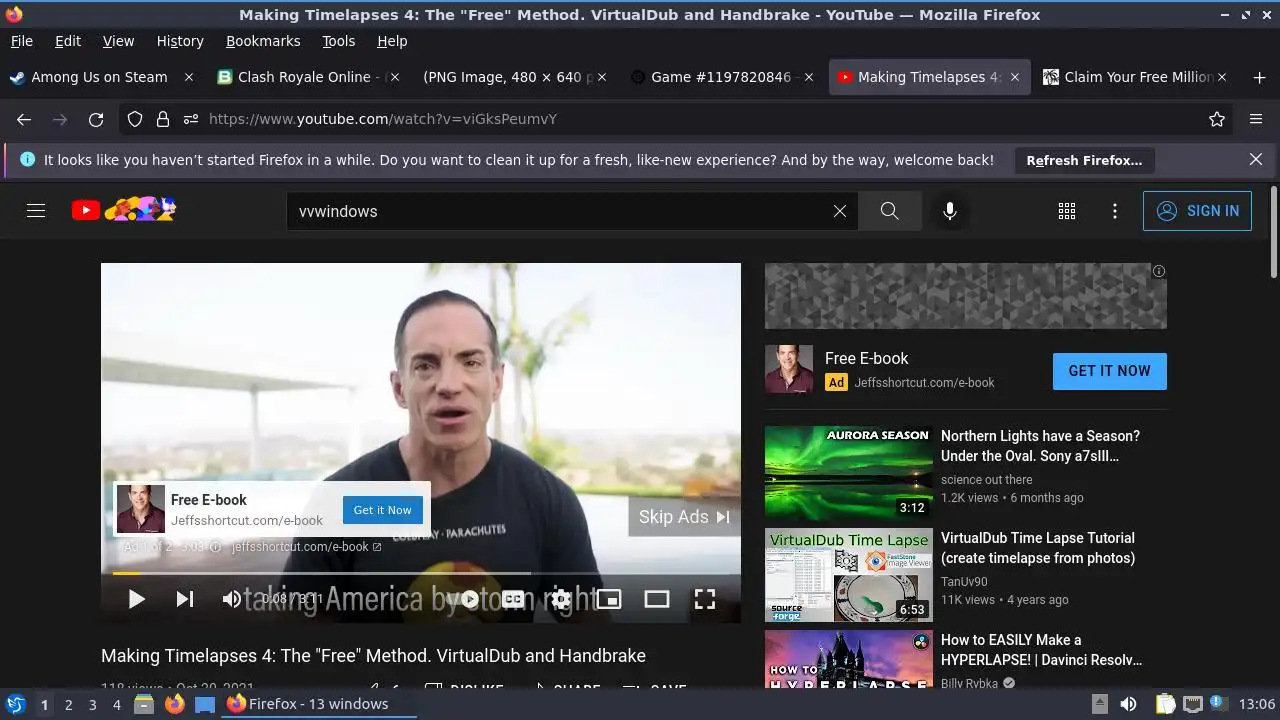The image size is (1280, 720).
Task: Open Firefox - 13 windows taskbar entry
Action: pyautogui.click(x=317, y=704)
